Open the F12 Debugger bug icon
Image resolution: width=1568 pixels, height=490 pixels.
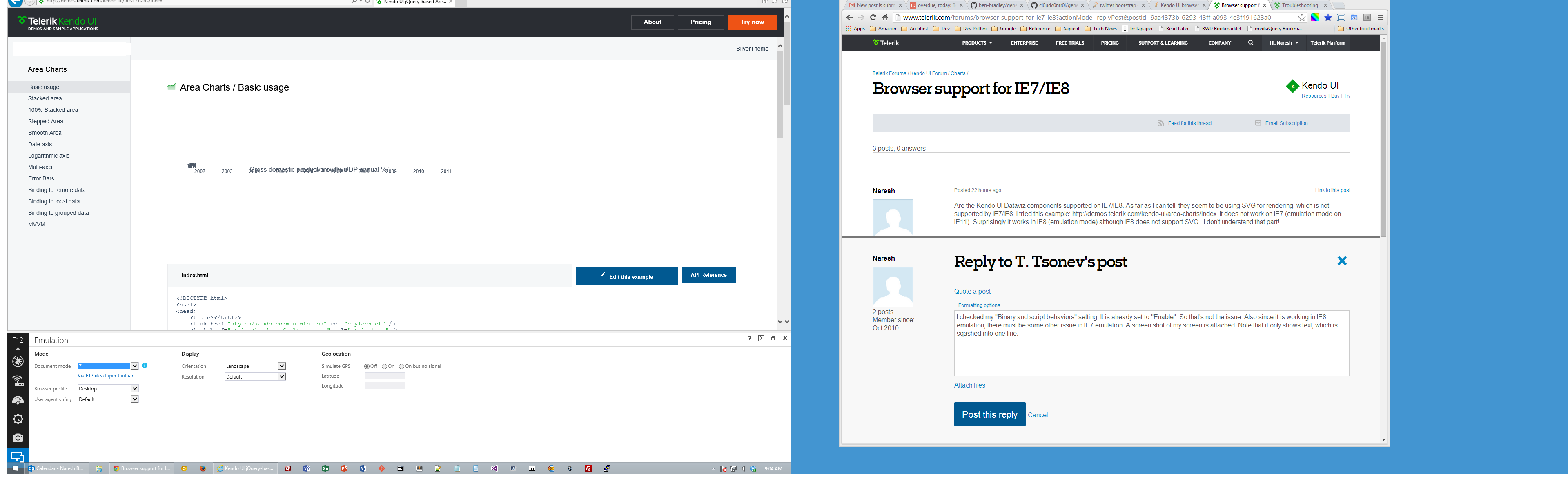pos(18,361)
